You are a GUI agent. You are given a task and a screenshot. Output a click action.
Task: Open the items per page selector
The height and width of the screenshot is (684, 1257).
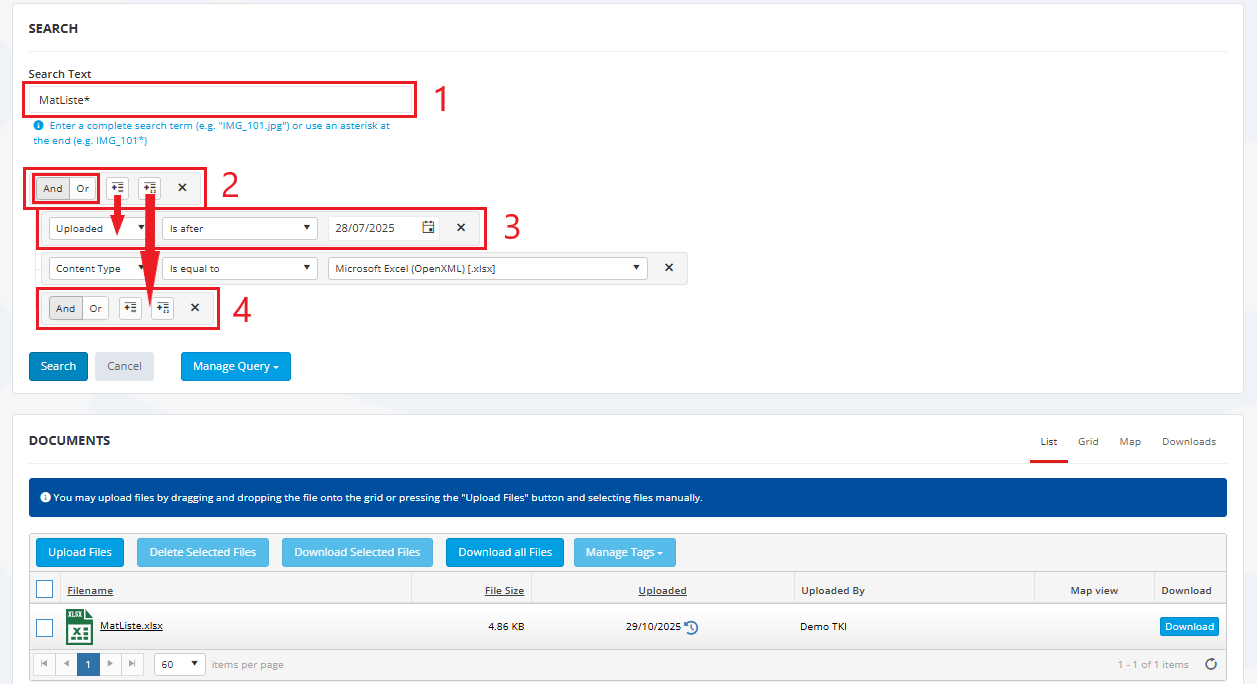tap(180, 664)
